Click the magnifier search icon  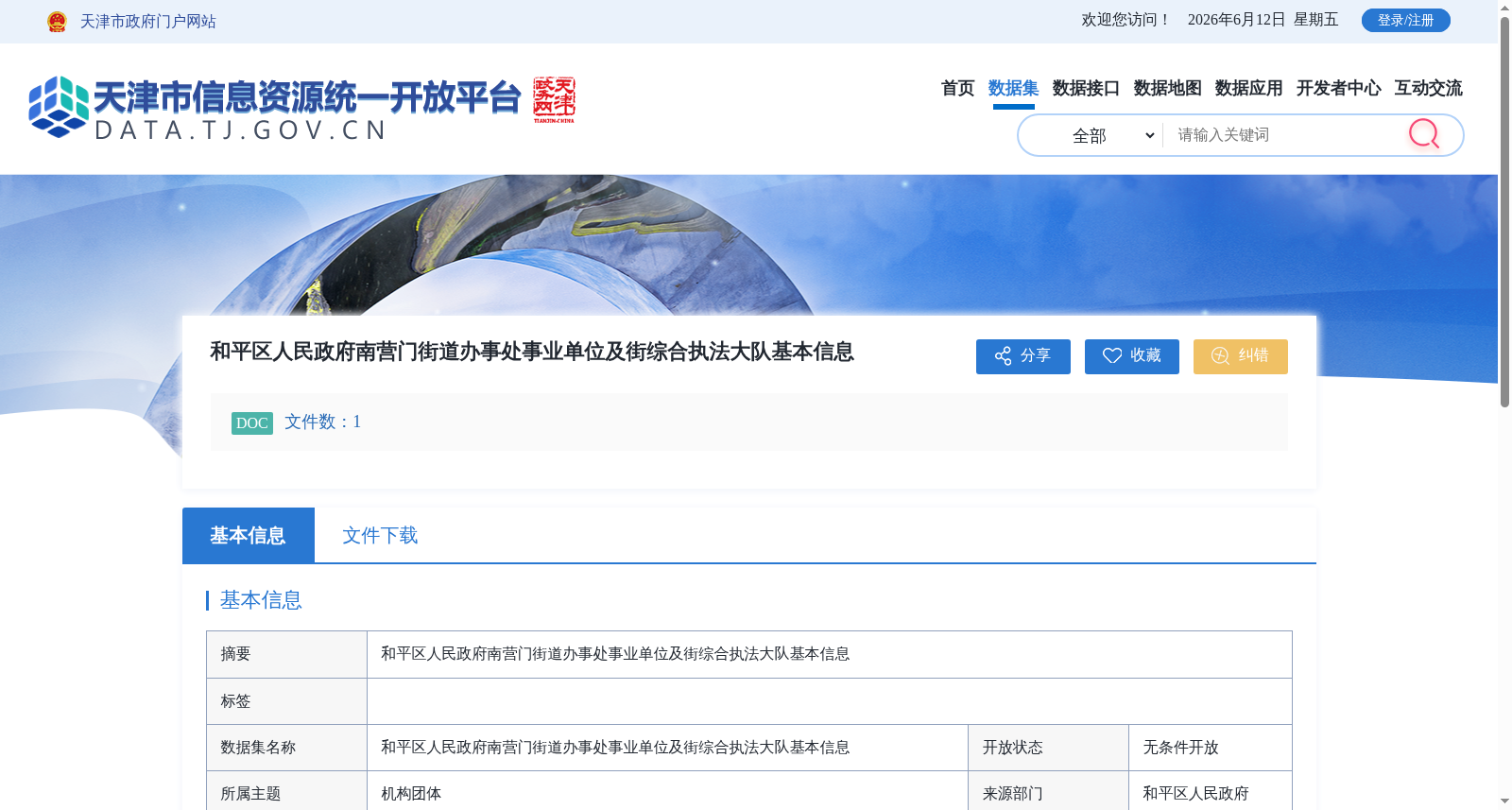(x=1424, y=134)
